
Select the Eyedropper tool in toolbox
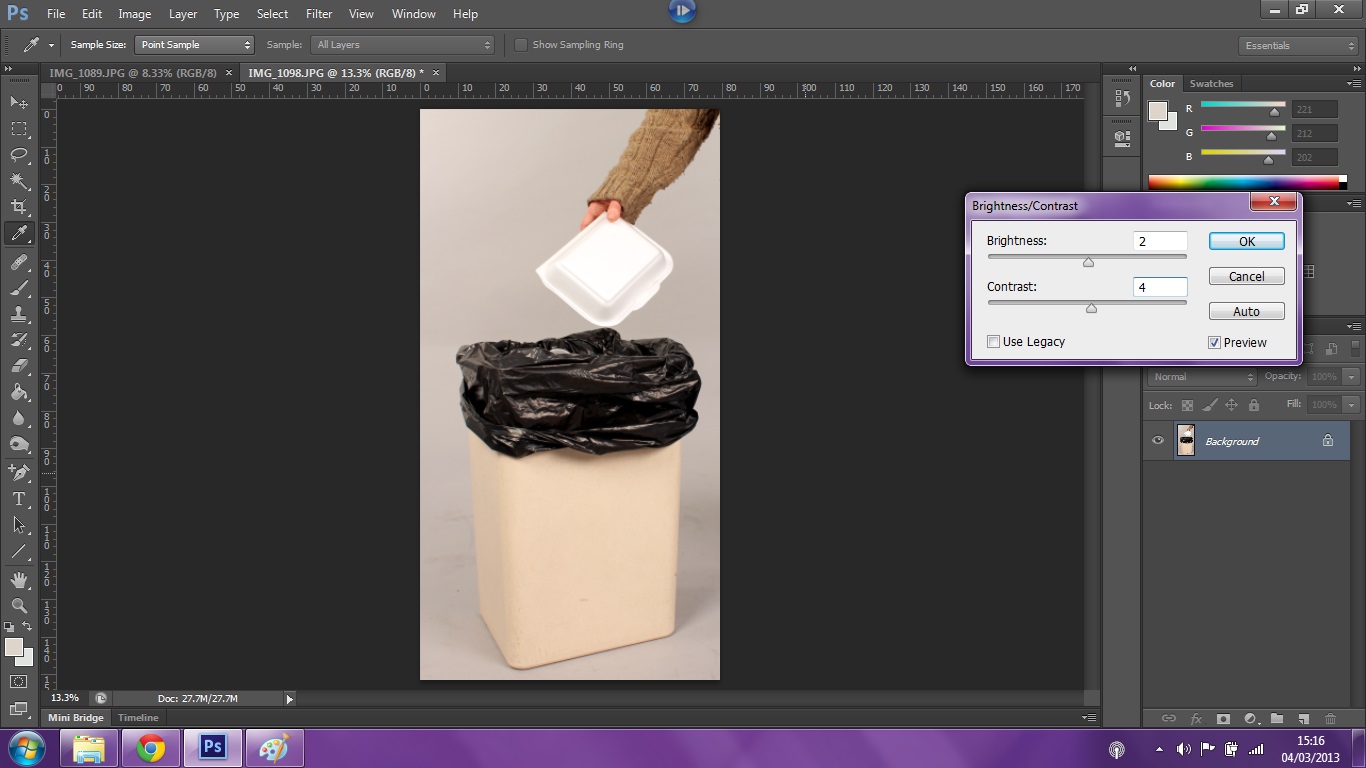(19, 233)
